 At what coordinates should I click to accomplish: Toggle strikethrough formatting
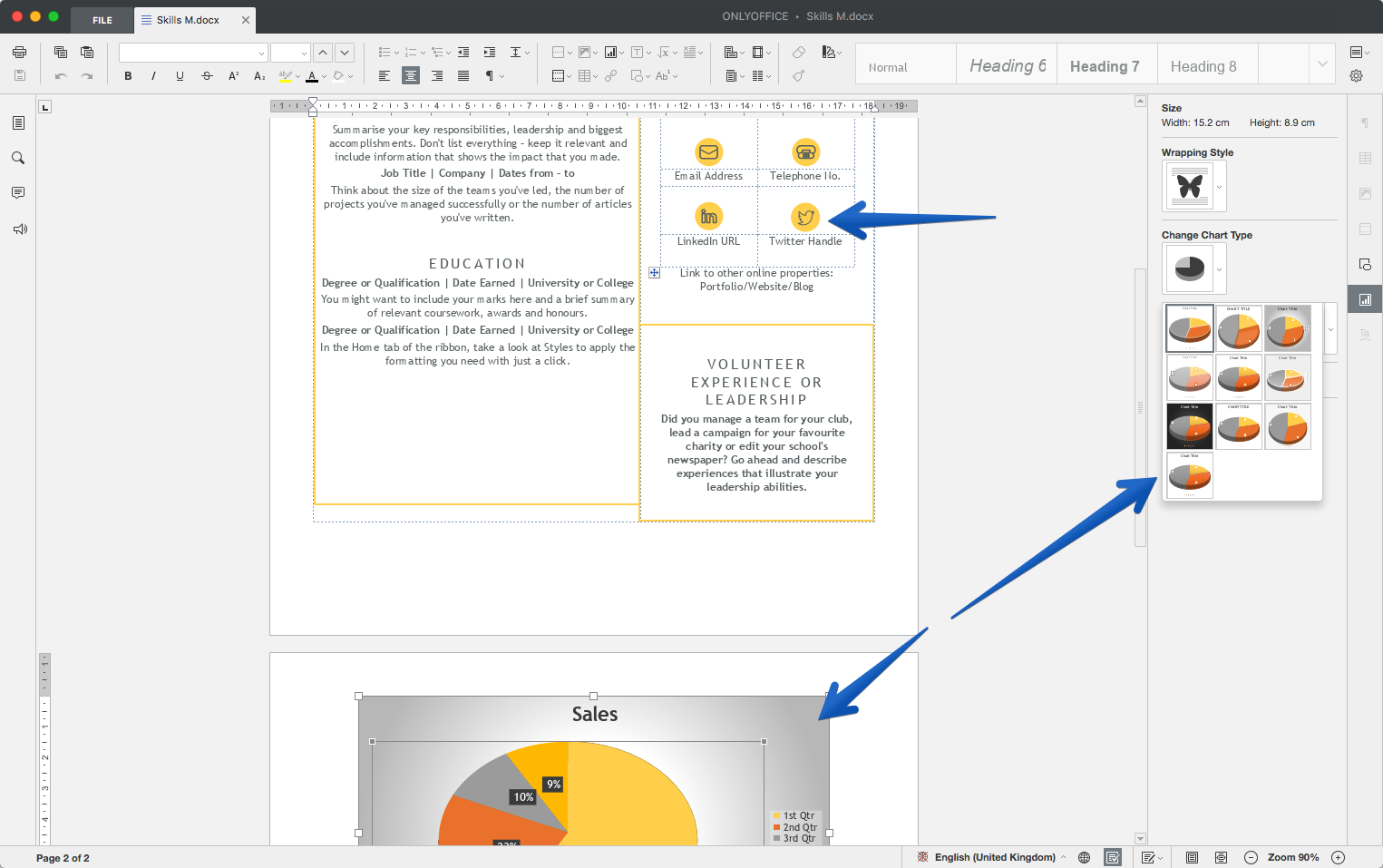(x=207, y=76)
